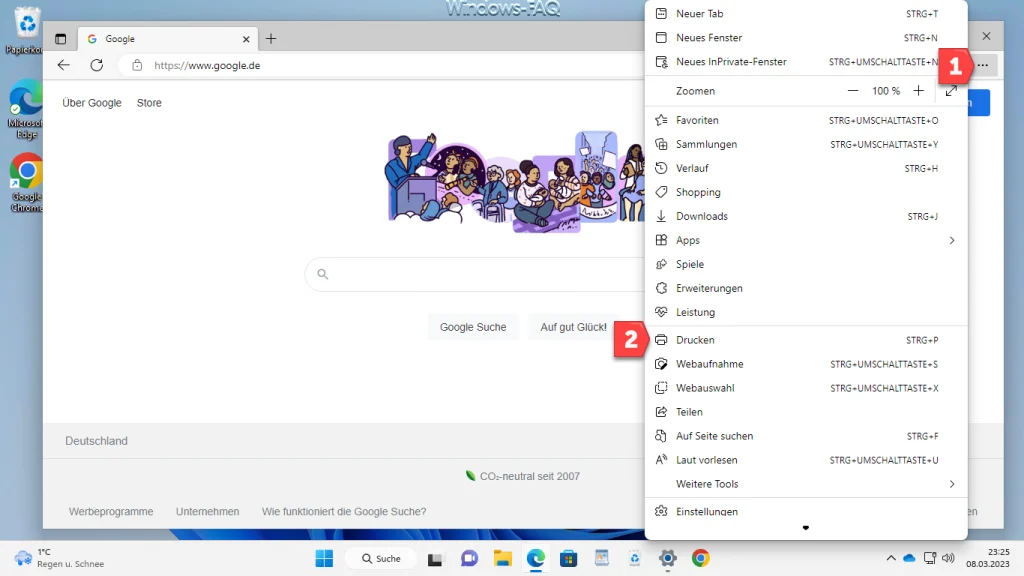Image resolution: width=1024 pixels, height=576 pixels.
Task: Click the address bar URL
Action: tap(207, 65)
